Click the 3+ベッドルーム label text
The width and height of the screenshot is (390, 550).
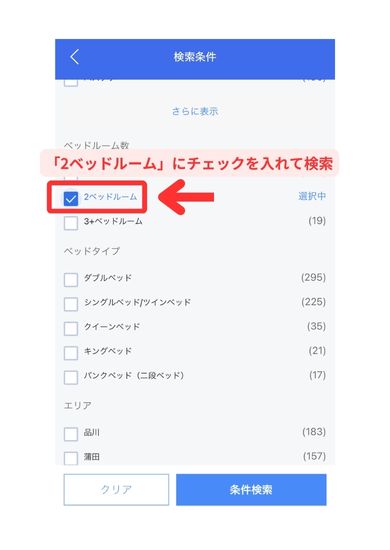click(x=113, y=221)
